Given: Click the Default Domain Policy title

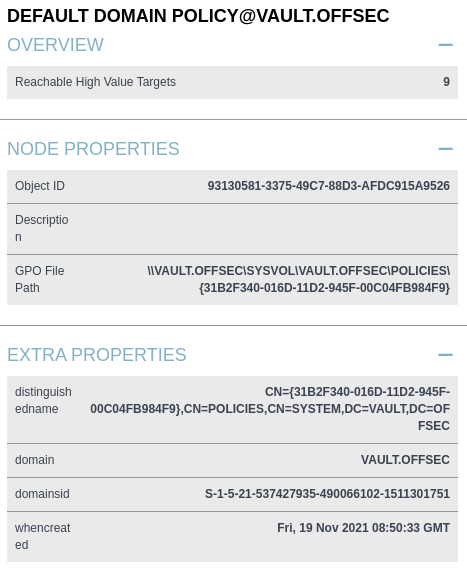Looking at the screenshot, I should 198,16.
